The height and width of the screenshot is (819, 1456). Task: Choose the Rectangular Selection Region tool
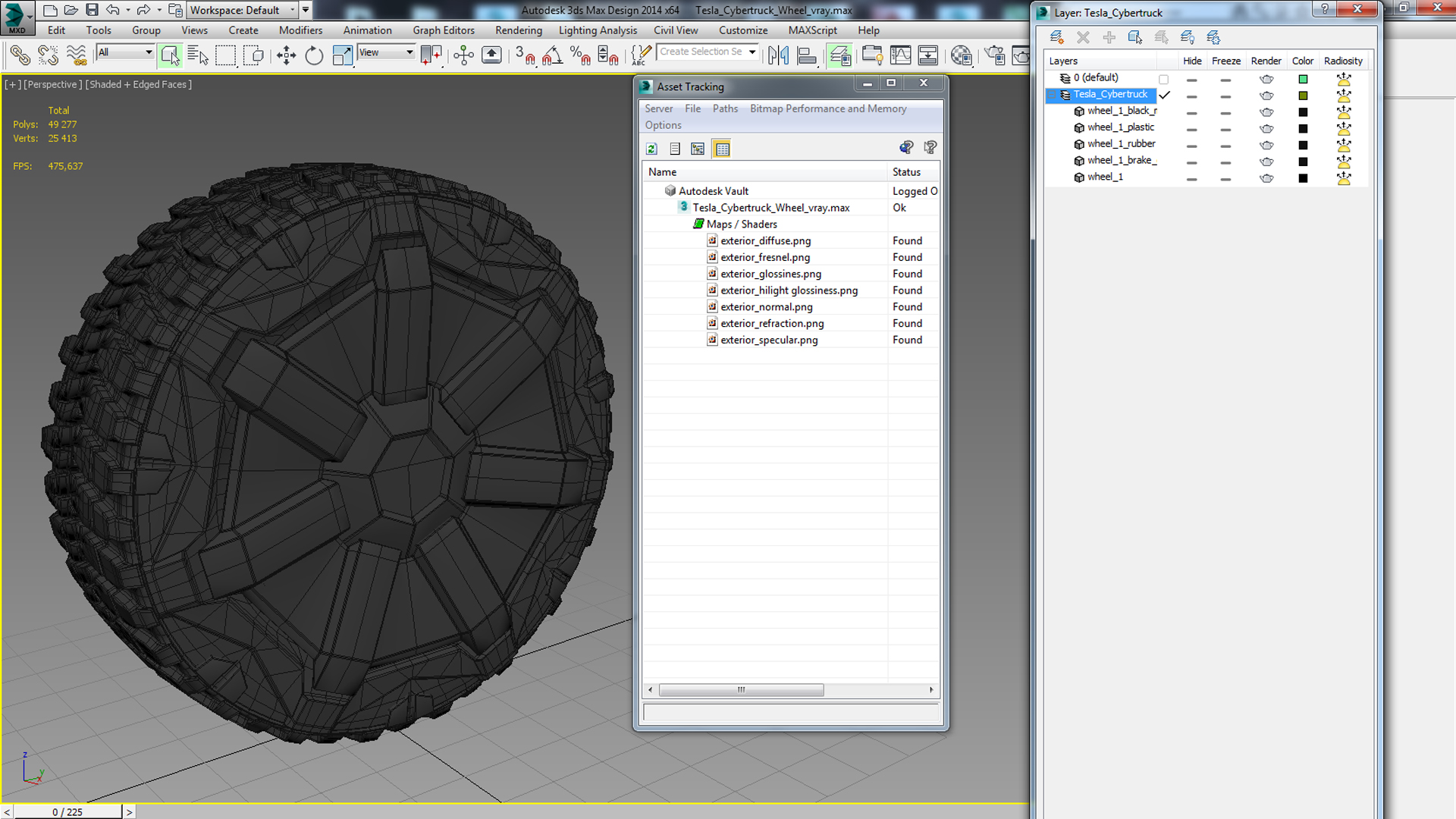tap(225, 55)
